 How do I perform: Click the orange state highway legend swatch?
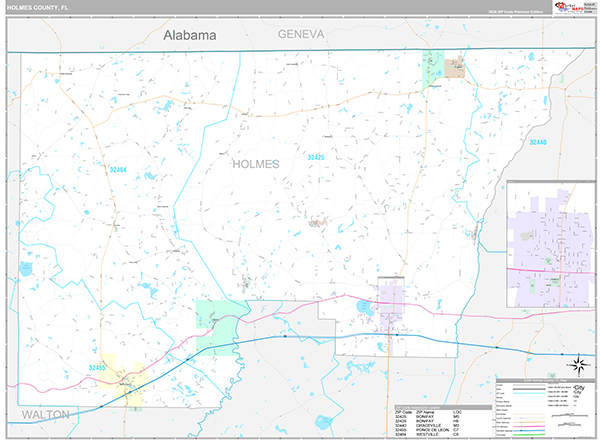pyautogui.click(x=529, y=422)
